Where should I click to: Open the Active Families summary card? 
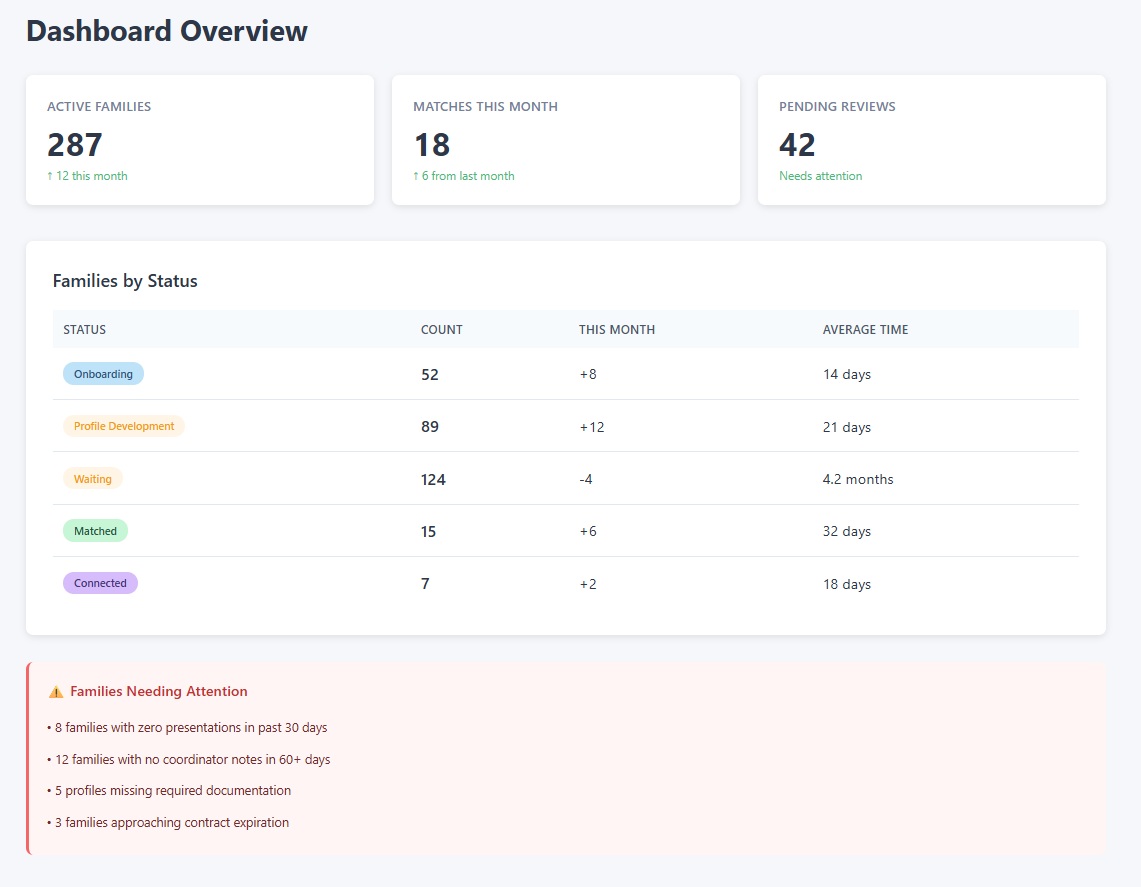pos(200,139)
